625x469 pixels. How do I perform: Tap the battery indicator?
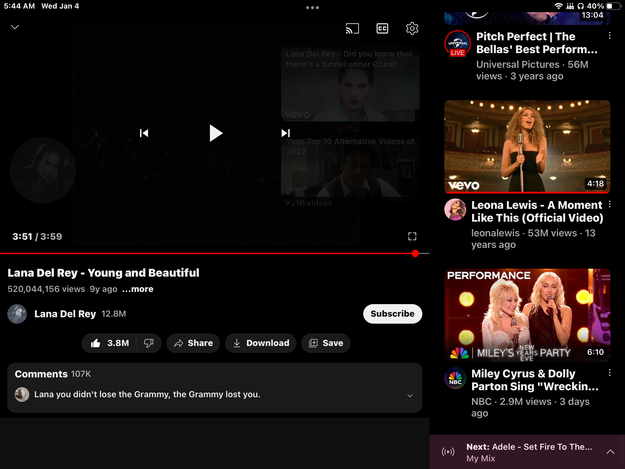tap(614, 6)
